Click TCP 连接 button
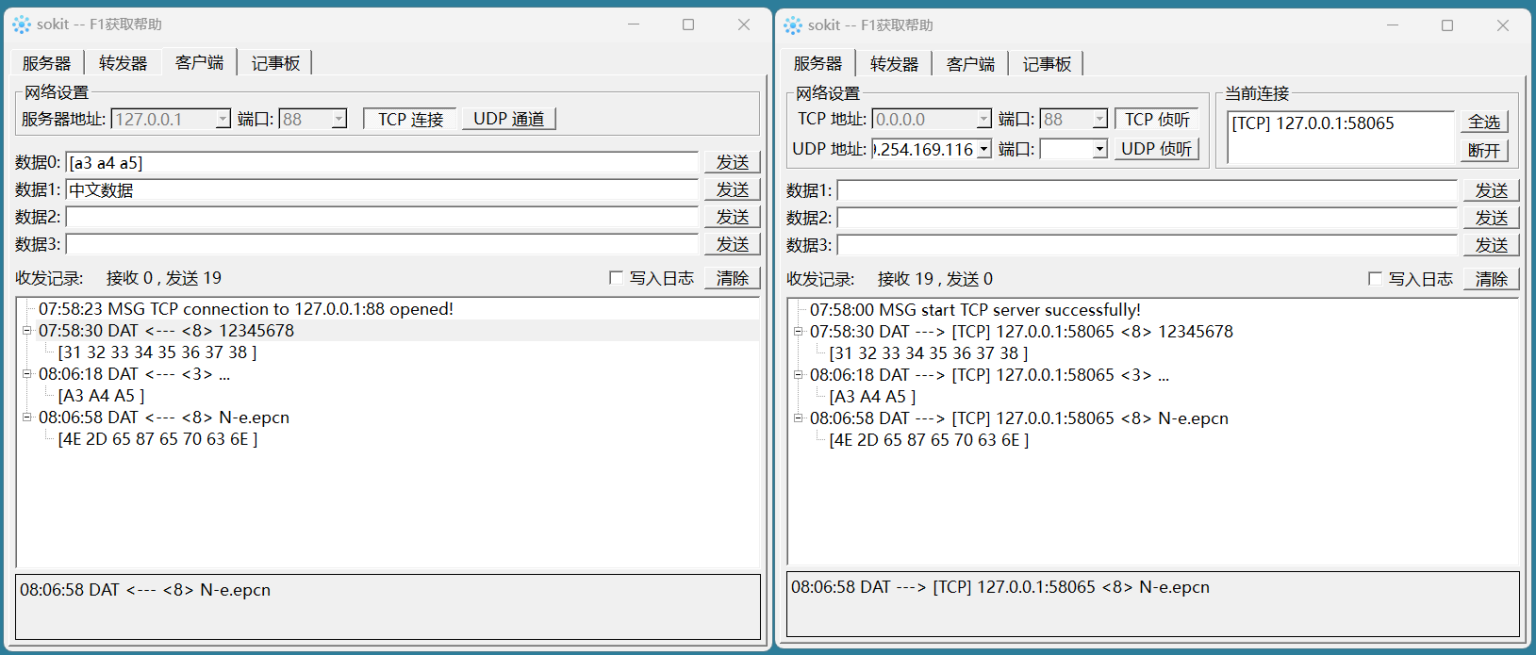Screen dimensions: 1536x655 [410, 119]
